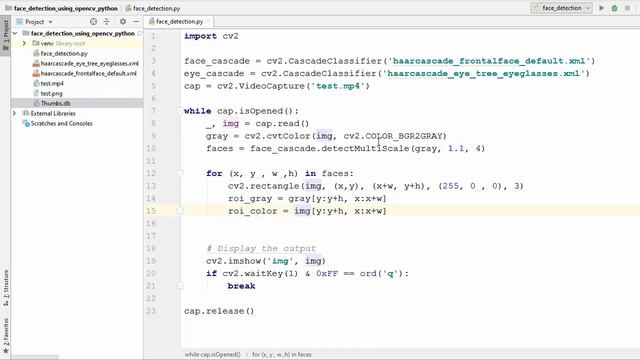The image size is (640, 360).
Task: Open the face_detection run configuration dropdown
Action: (562, 8)
